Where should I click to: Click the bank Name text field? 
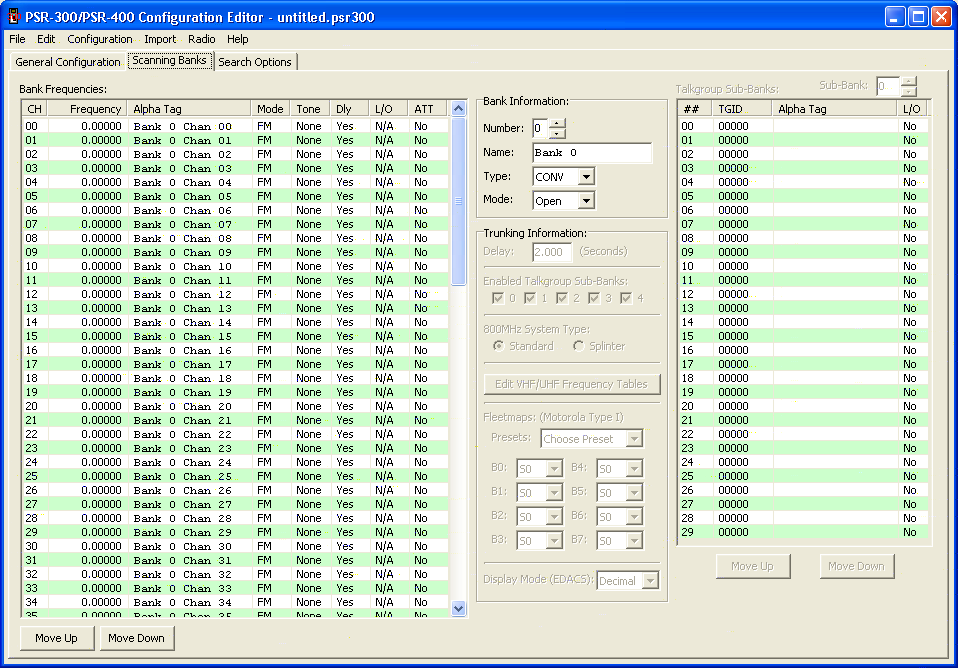point(592,153)
